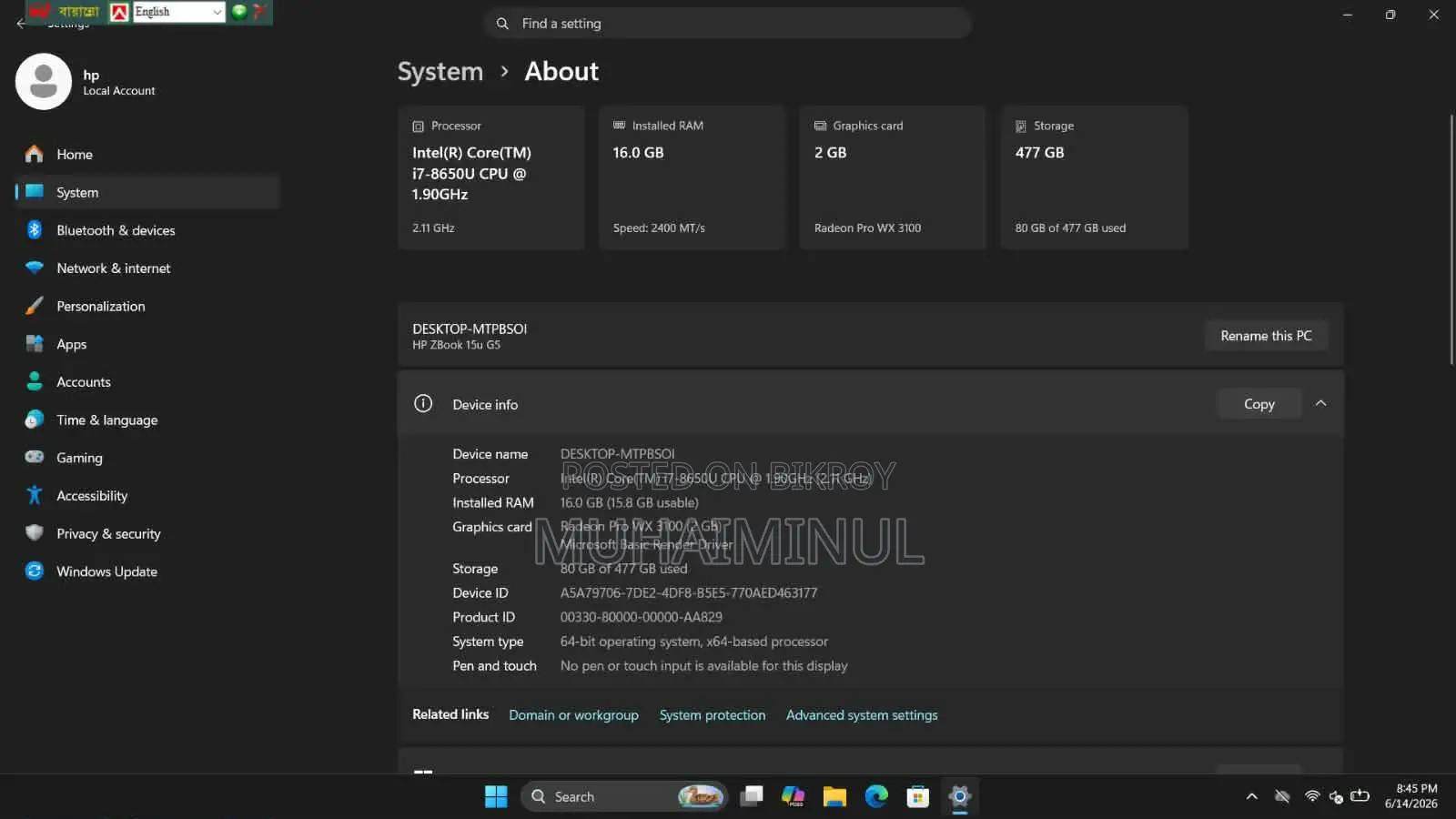Collapse the Device info section
This screenshot has height=819, width=1456.
1320,403
